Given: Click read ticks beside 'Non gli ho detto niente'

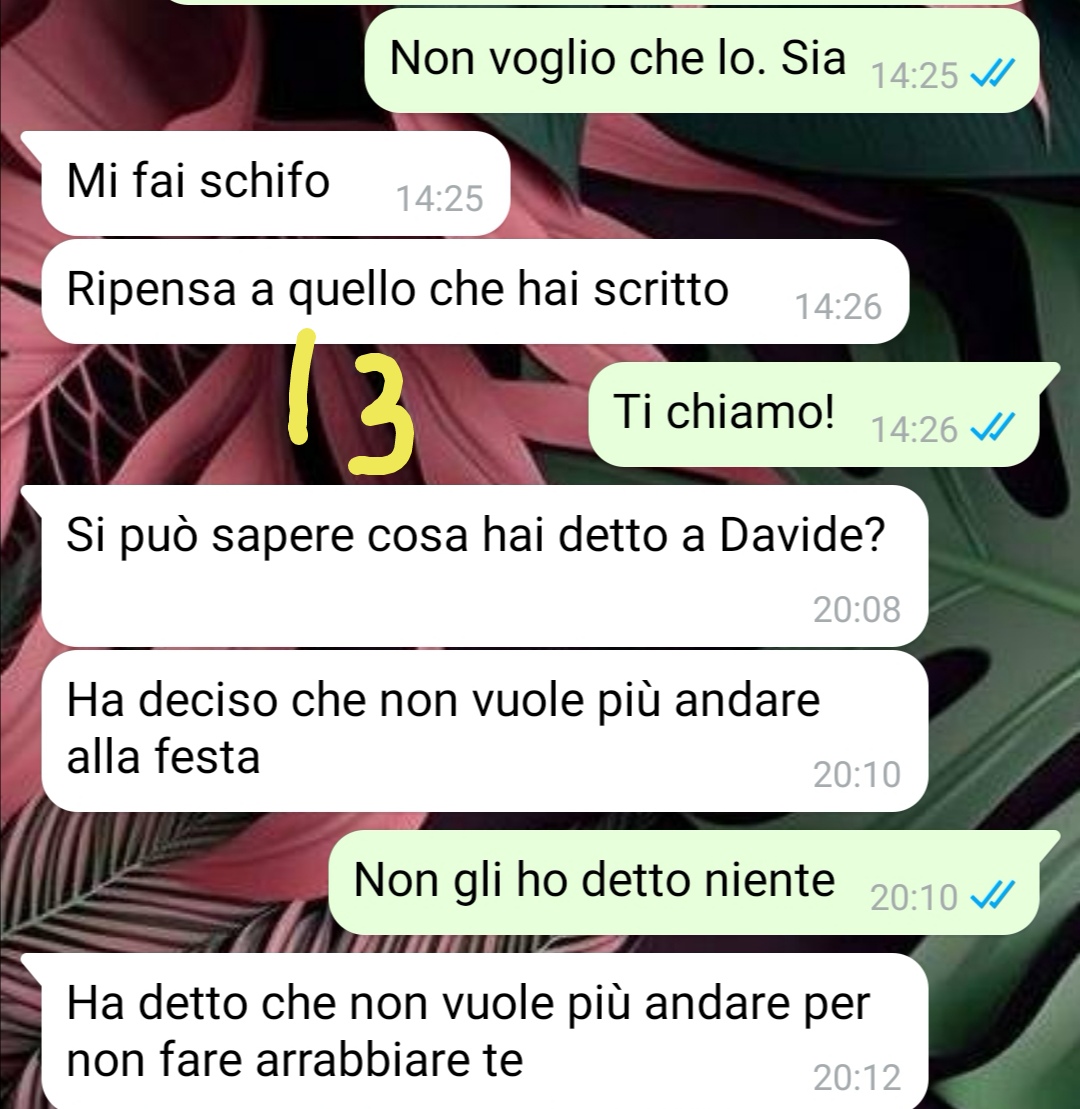Looking at the screenshot, I should coord(992,895).
